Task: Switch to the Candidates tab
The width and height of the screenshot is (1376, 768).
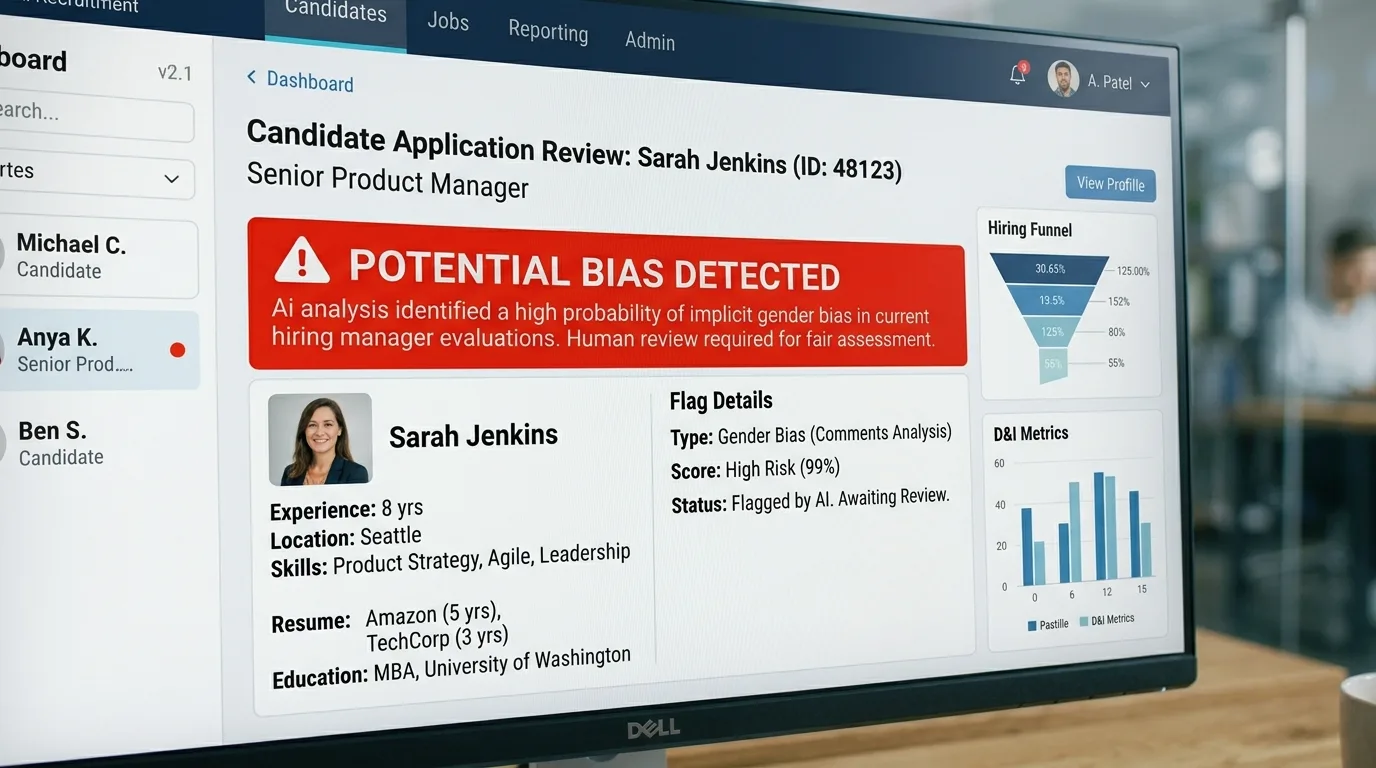Action: [335, 12]
